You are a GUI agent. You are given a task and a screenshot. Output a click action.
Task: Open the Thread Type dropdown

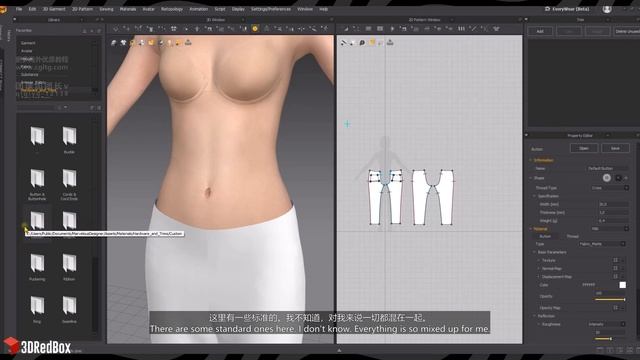(609, 188)
